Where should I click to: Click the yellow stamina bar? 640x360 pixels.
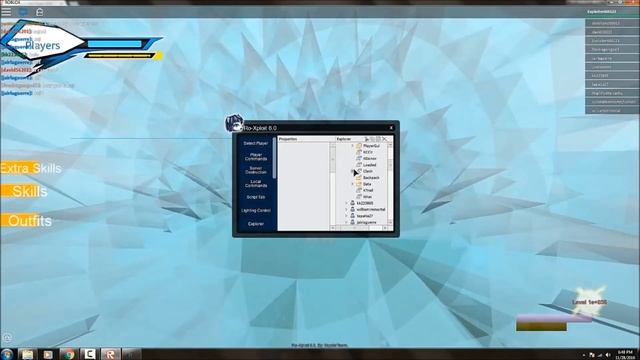[x=119, y=56]
